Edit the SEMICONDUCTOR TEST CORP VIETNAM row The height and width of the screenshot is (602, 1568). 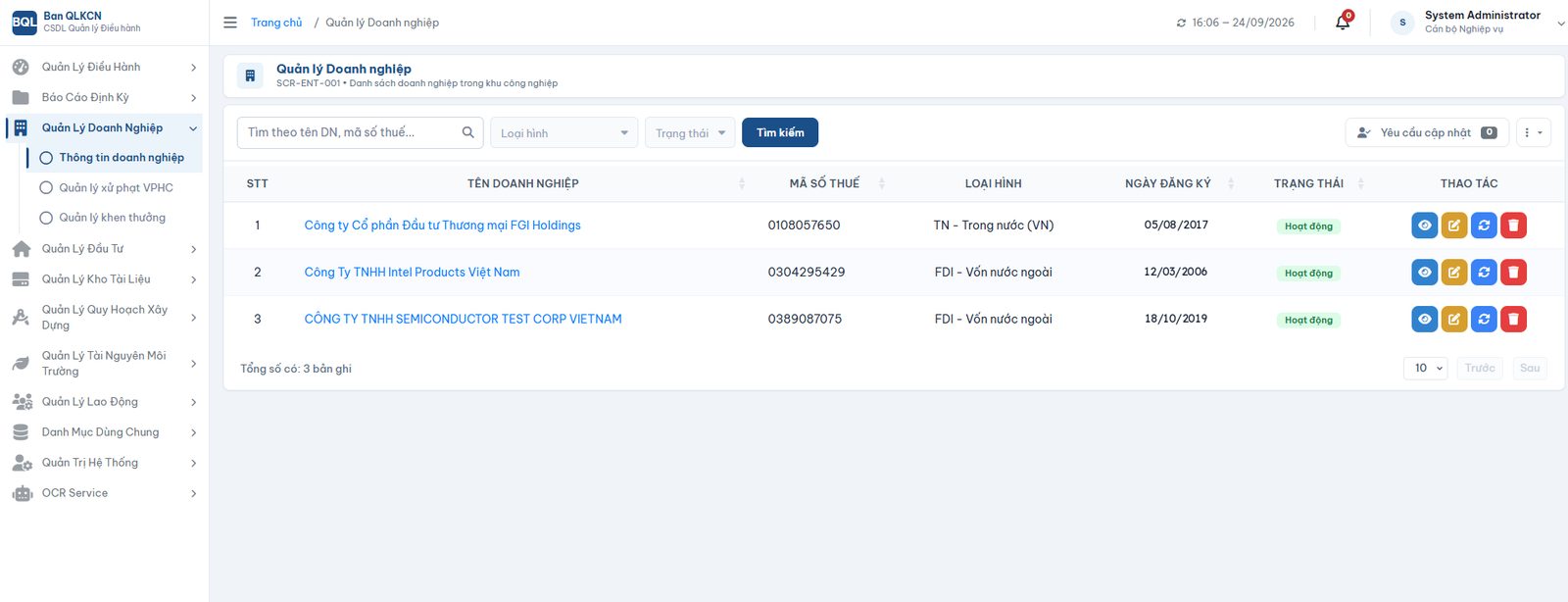1454,319
